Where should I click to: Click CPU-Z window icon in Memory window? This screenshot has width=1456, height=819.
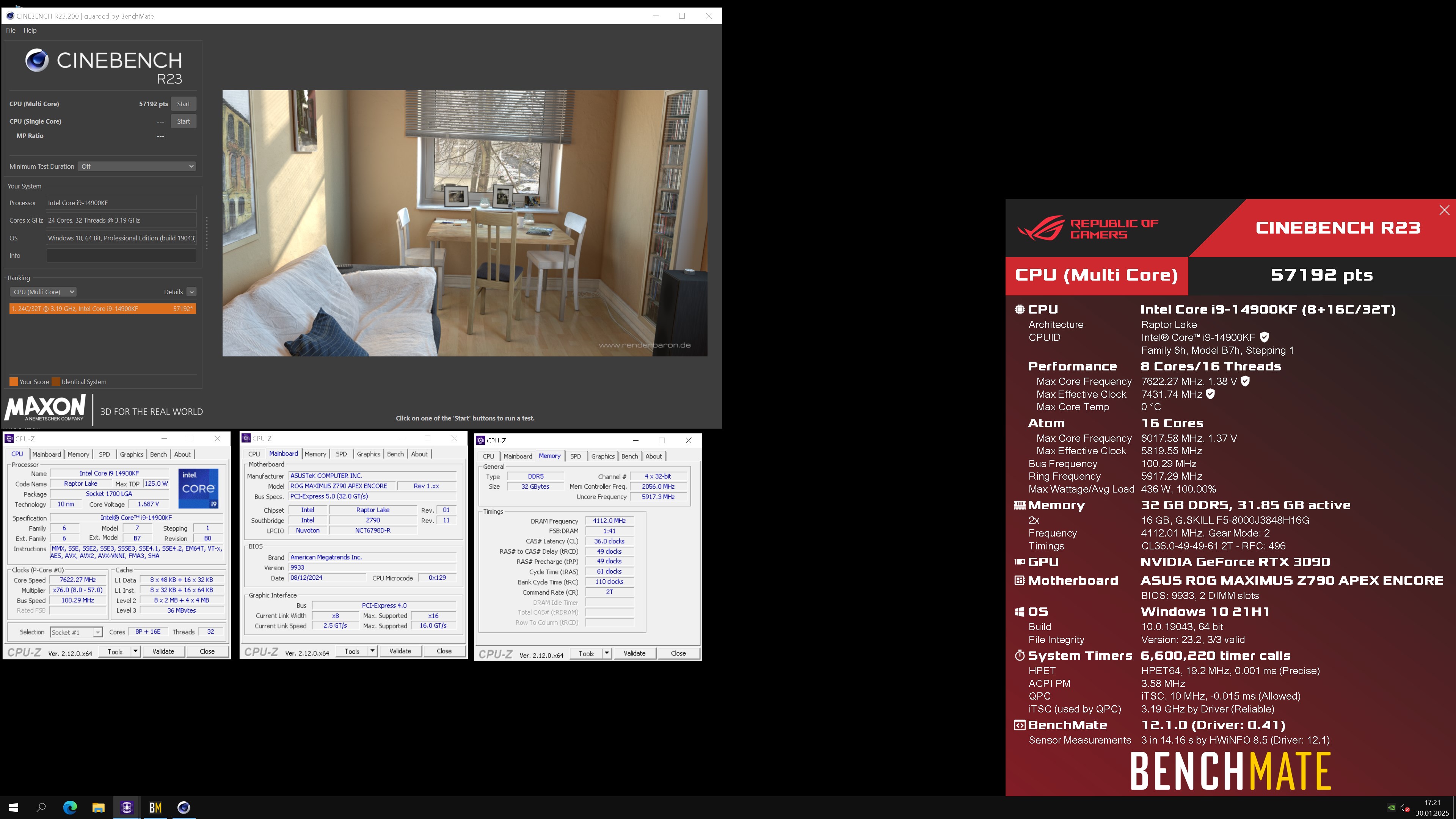tap(480, 440)
